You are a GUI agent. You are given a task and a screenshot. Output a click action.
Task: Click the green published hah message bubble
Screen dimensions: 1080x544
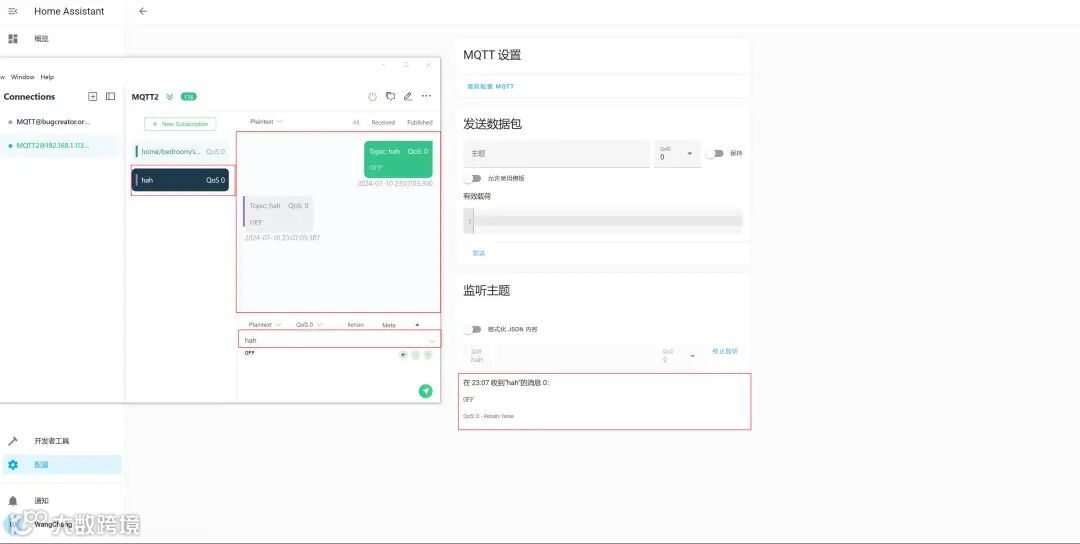click(398, 159)
